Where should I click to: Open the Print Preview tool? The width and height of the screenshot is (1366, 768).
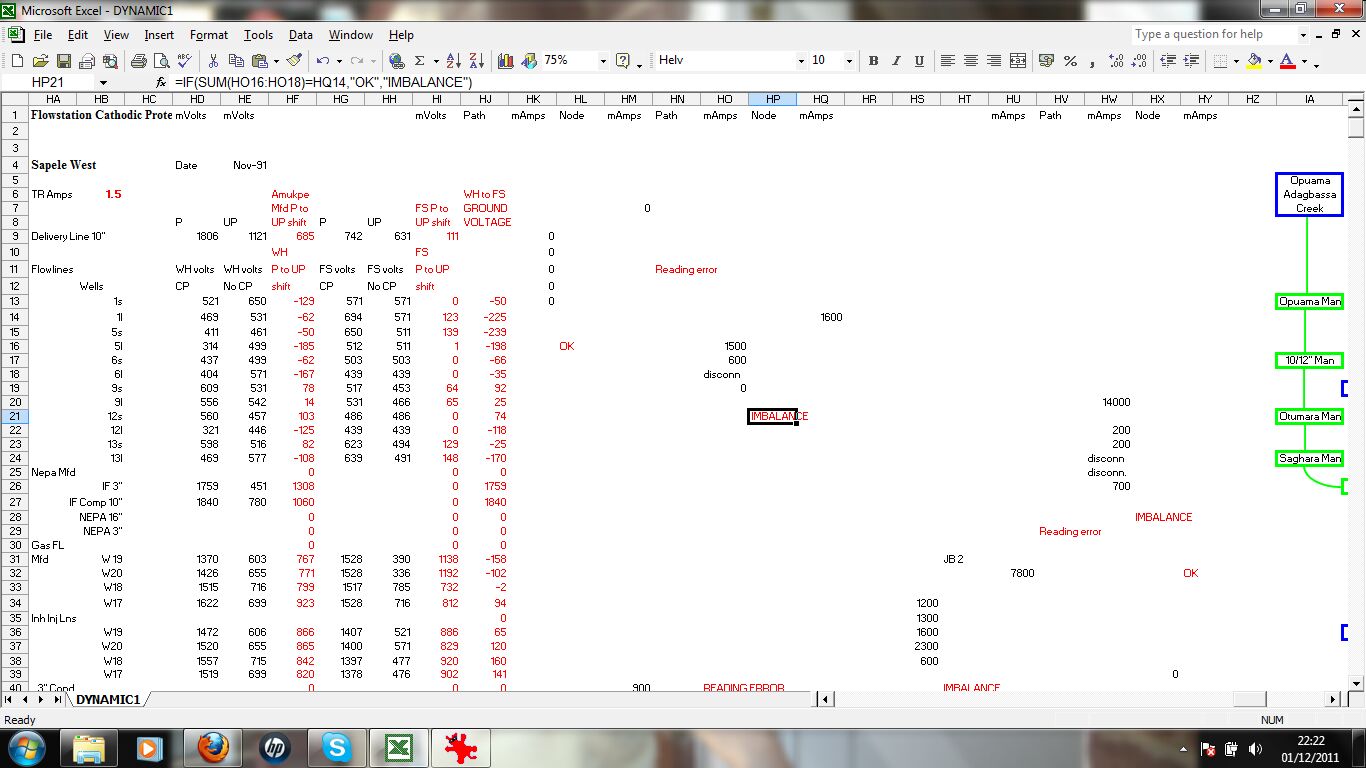[160, 61]
